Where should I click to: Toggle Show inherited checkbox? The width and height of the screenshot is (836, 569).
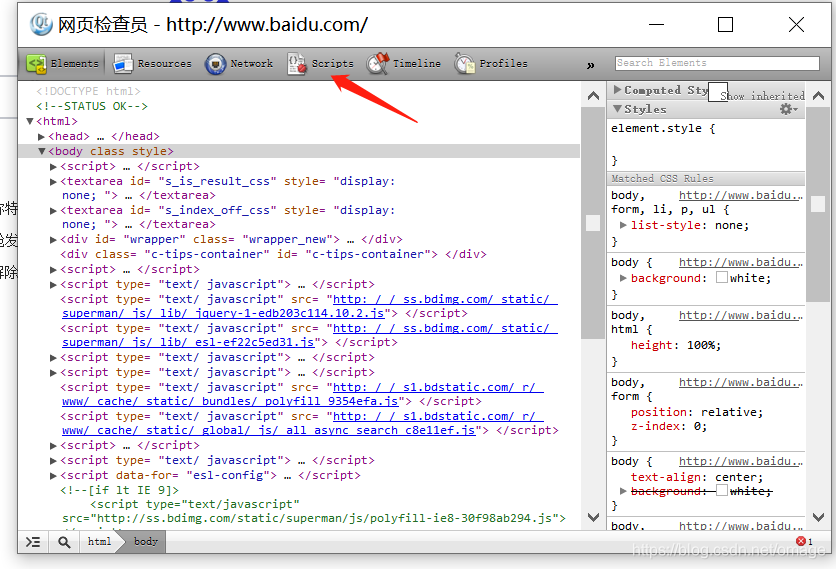click(x=718, y=92)
